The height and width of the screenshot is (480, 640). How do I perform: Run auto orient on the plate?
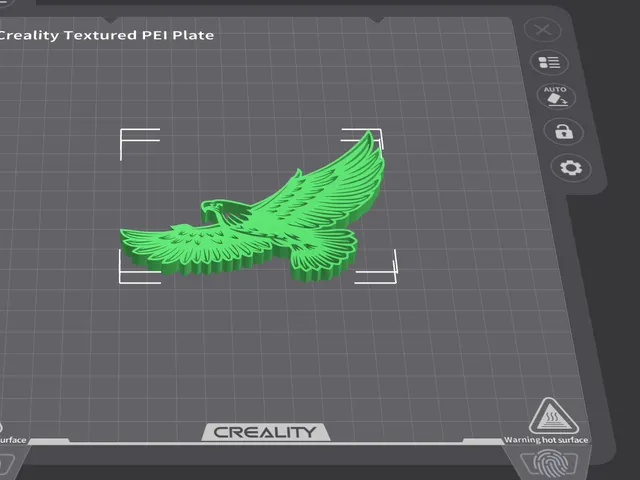coord(556,97)
